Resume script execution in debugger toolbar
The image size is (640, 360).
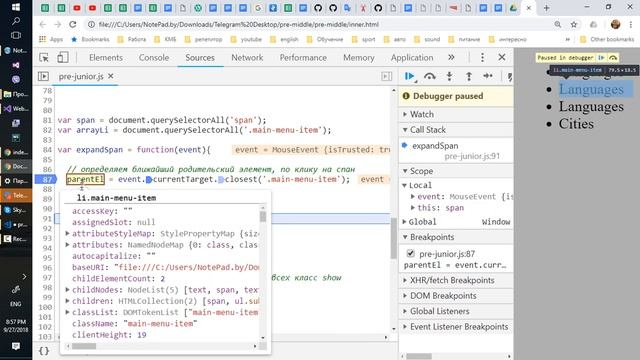click(x=409, y=76)
